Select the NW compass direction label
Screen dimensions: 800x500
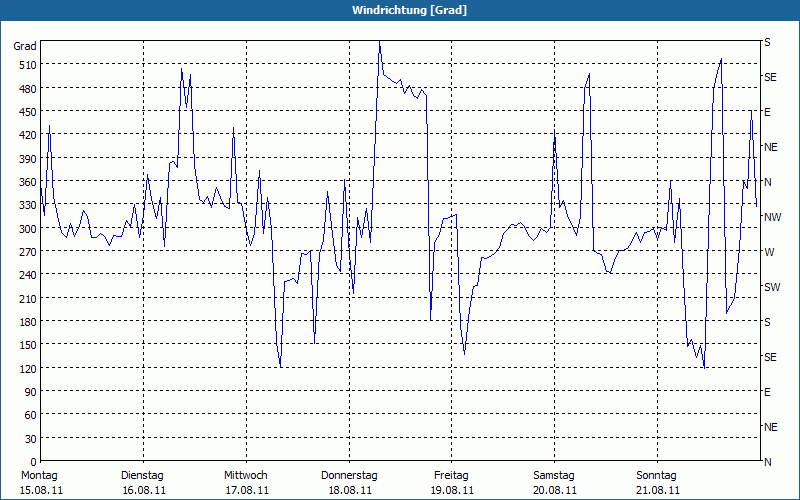[772, 217]
